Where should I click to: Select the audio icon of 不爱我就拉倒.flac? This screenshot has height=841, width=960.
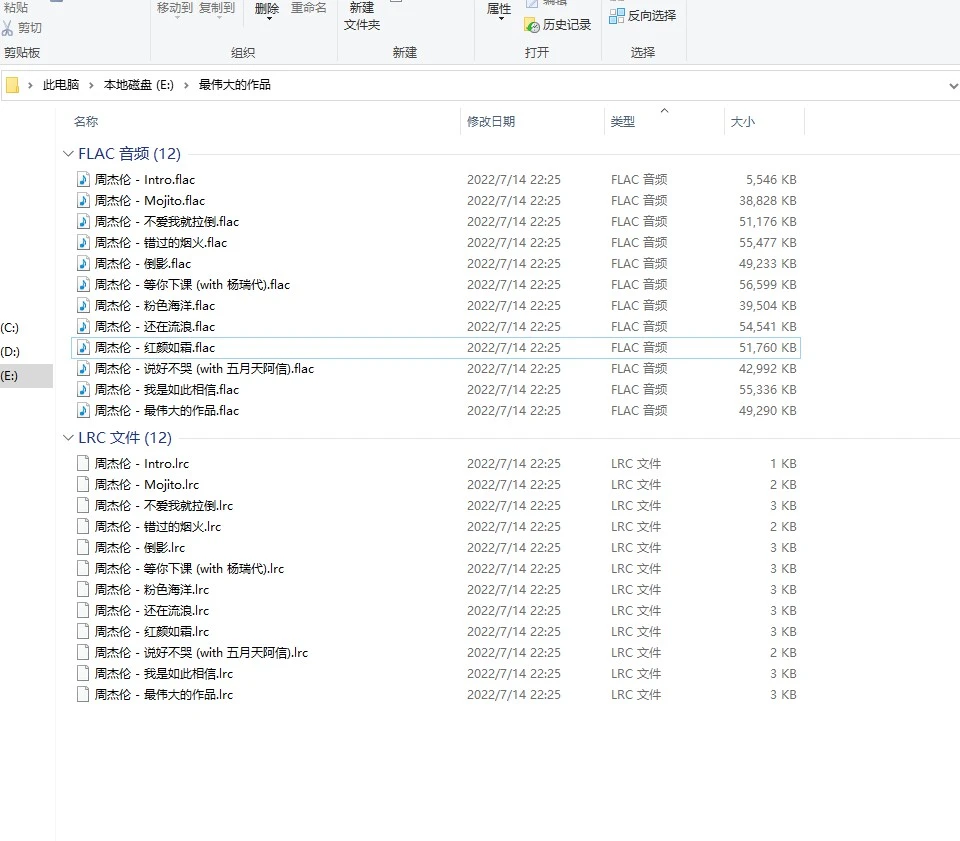coord(83,221)
